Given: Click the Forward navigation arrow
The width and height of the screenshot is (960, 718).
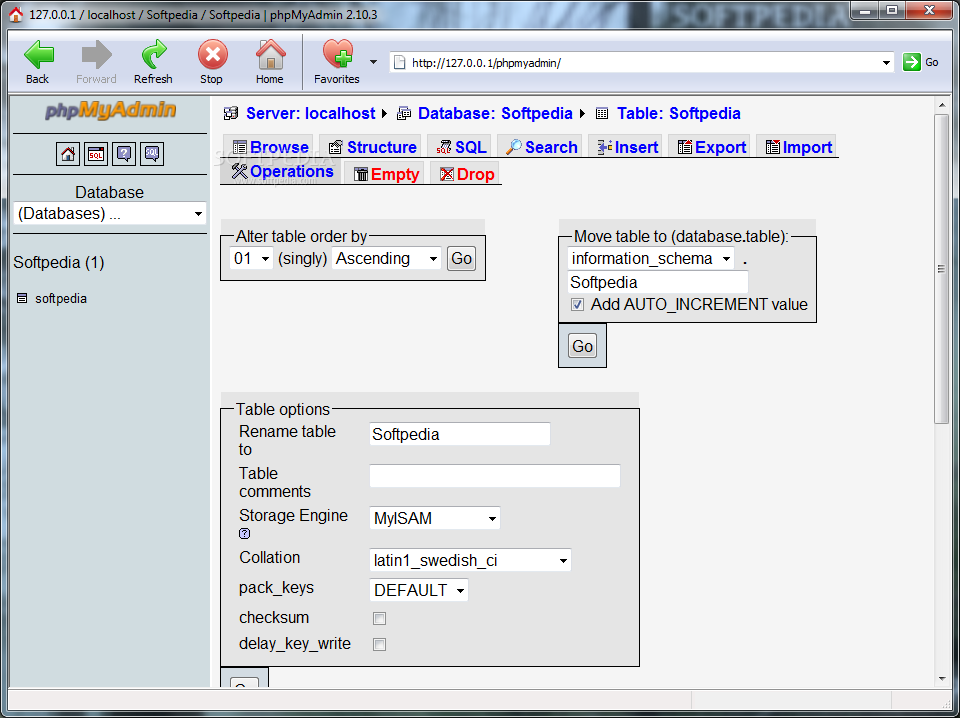Looking at the screenshot, I should tap(96, 56).
